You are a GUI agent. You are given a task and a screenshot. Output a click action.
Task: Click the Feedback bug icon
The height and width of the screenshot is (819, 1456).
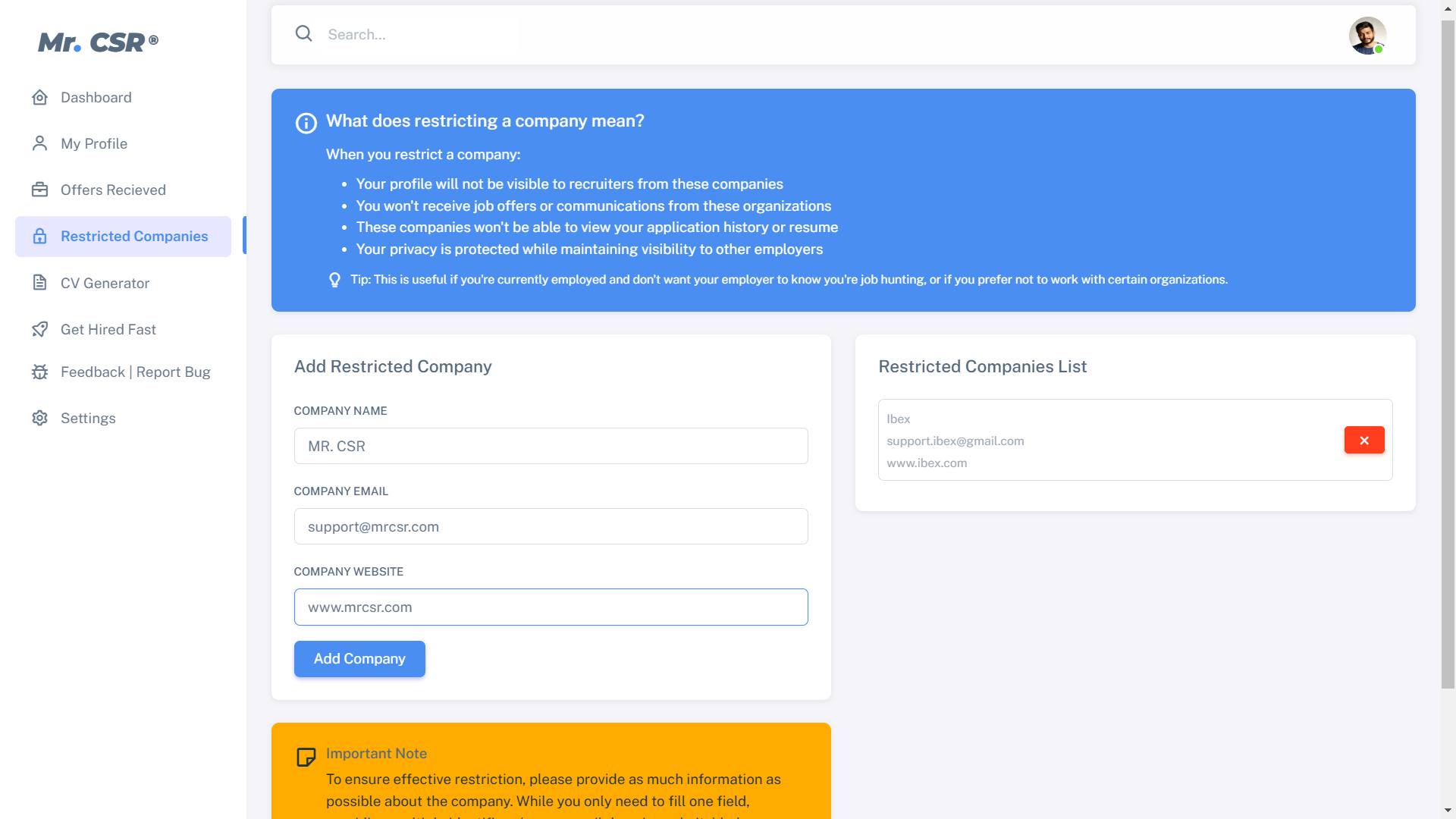coord(40,372)
